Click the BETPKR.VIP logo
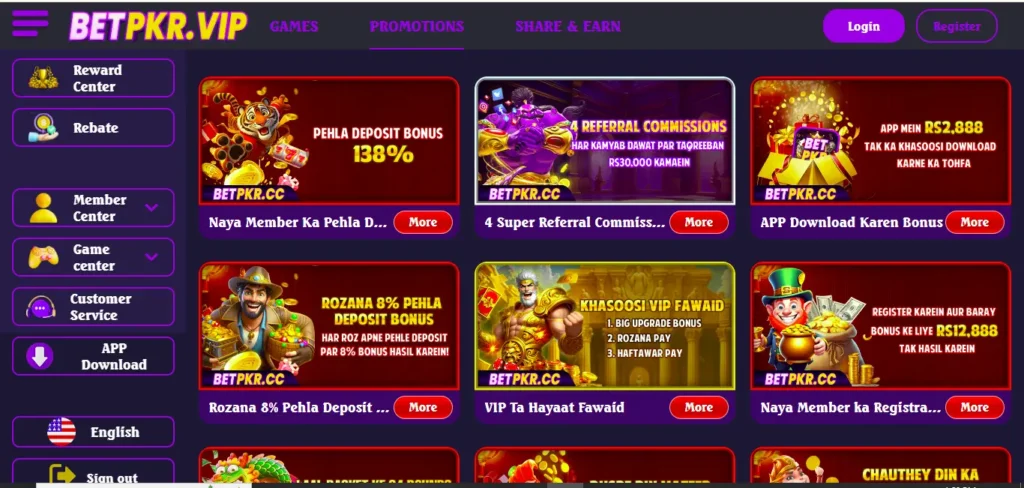The width and height of the screenshot is (1024, 488). point(158,26)
